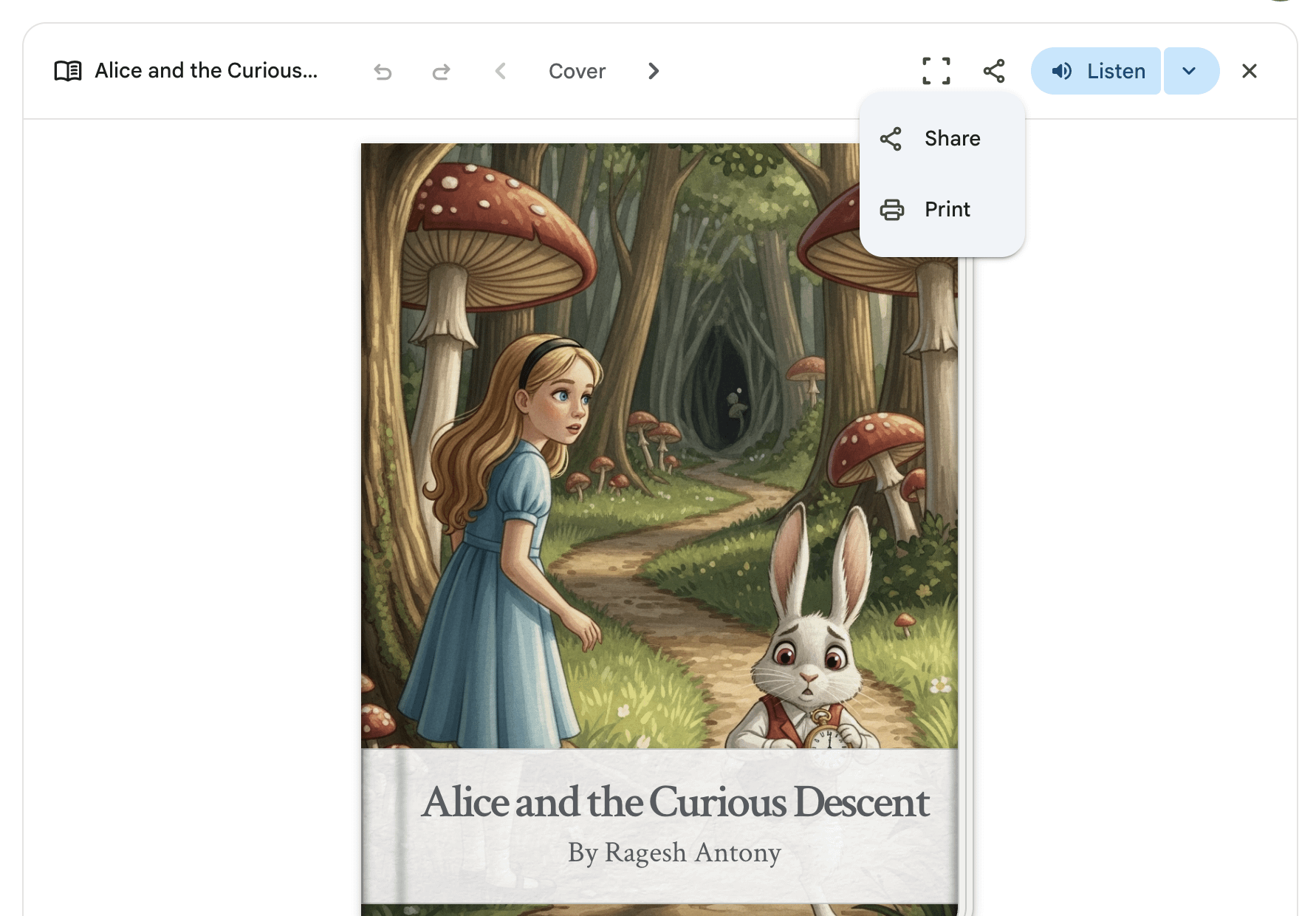Enter fullscreen view
Image resolution: width=1316 pixels, height=916 pixels.
(936, 71)
